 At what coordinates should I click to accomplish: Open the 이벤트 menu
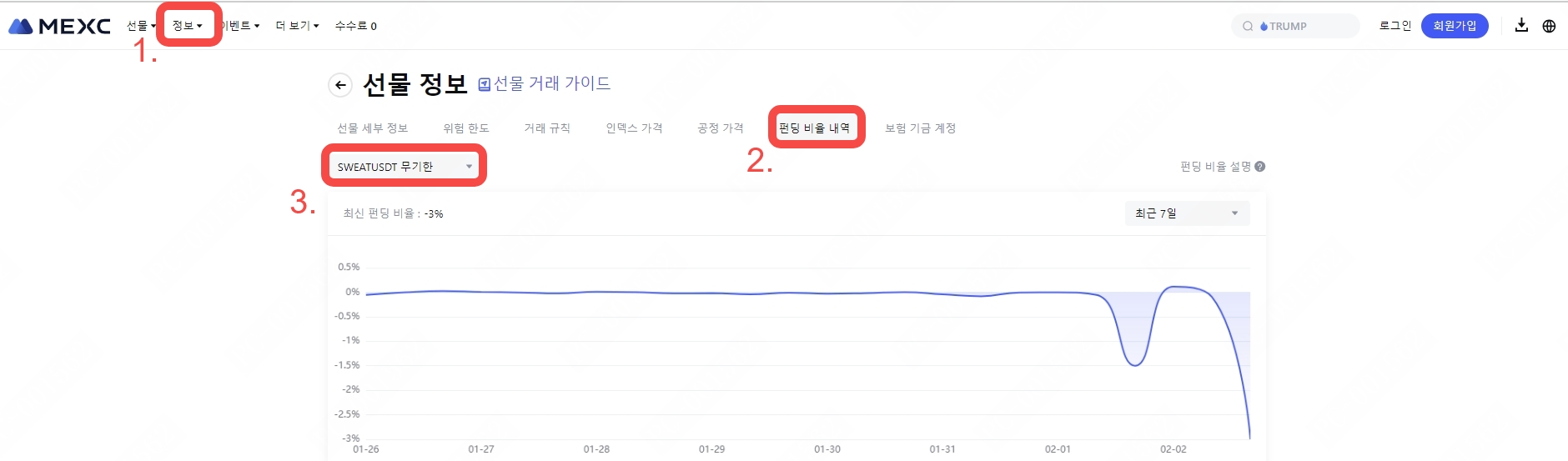(x=242, y=26)
